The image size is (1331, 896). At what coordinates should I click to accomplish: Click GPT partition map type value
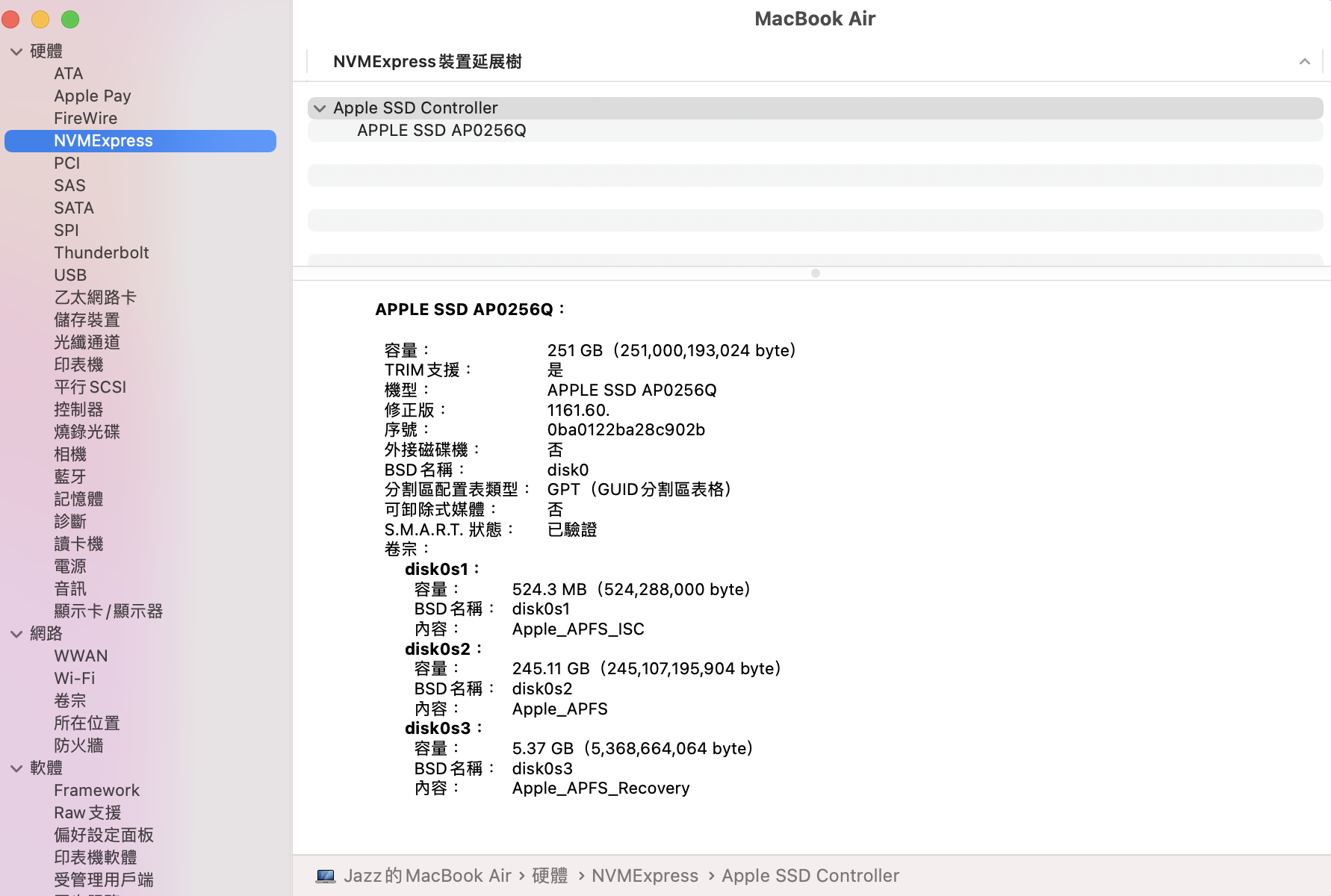[639, 490]
